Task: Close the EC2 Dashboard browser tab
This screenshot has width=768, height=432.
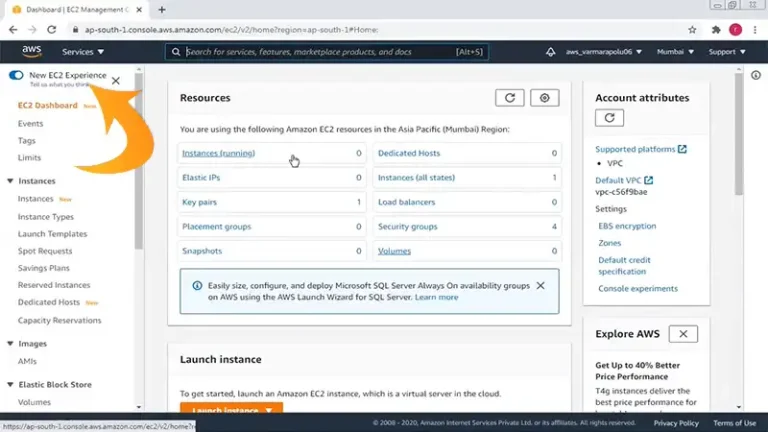Action: pyautogui.click(x=139, y=10)
